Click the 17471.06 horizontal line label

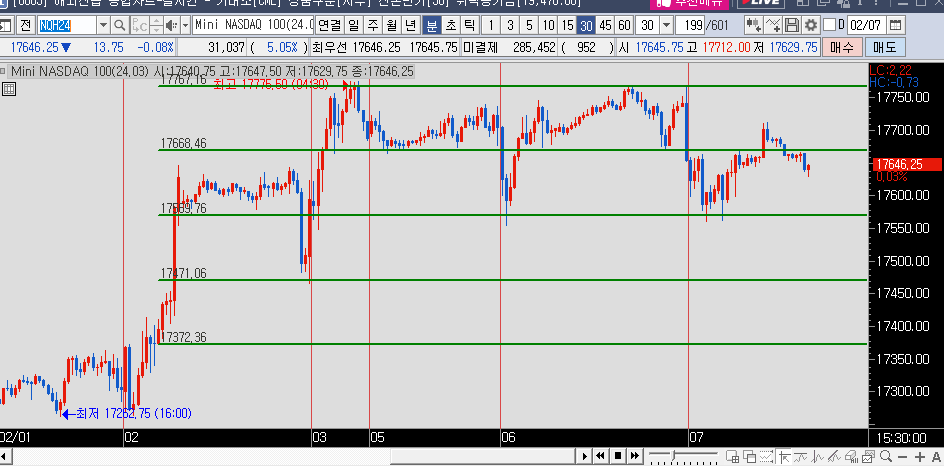point(183,273)
